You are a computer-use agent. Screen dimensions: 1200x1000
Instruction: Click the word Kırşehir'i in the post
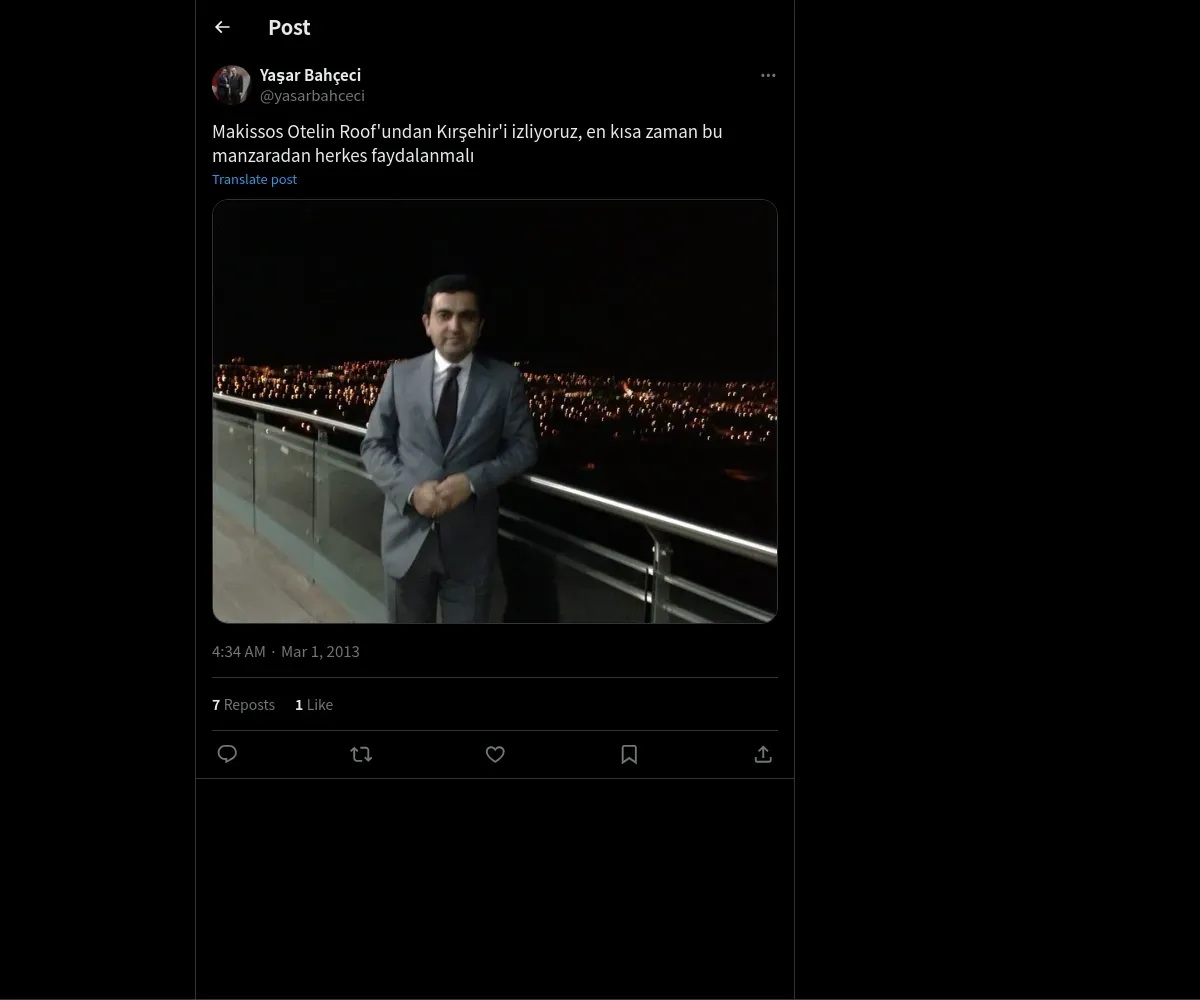pos(471,132)
